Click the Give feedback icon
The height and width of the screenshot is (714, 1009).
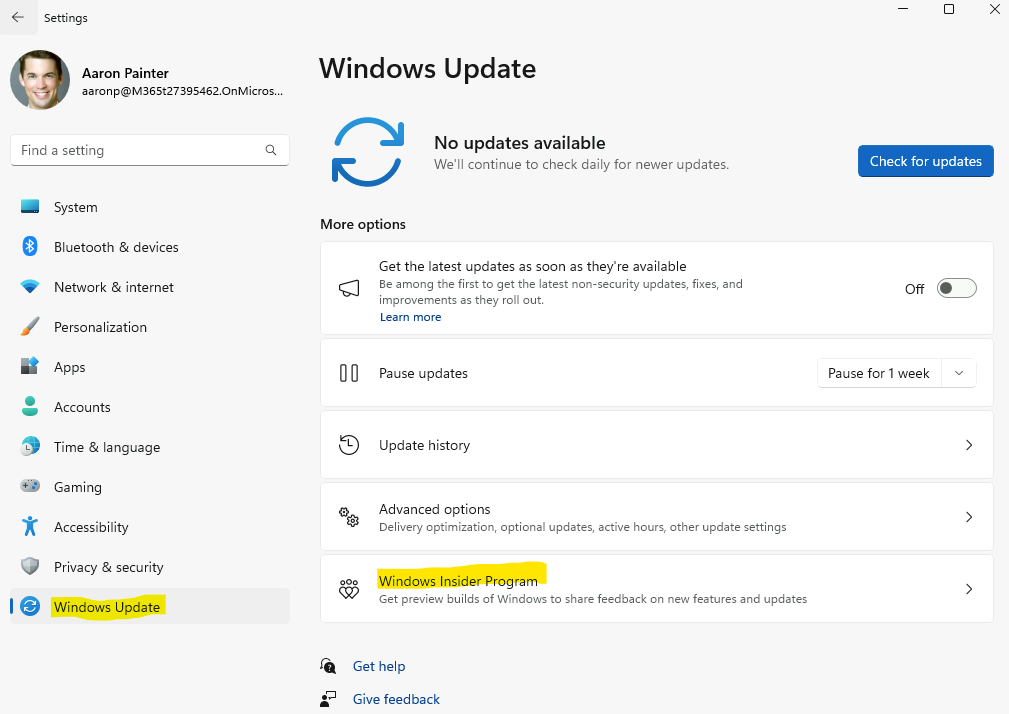coord(328,699)
